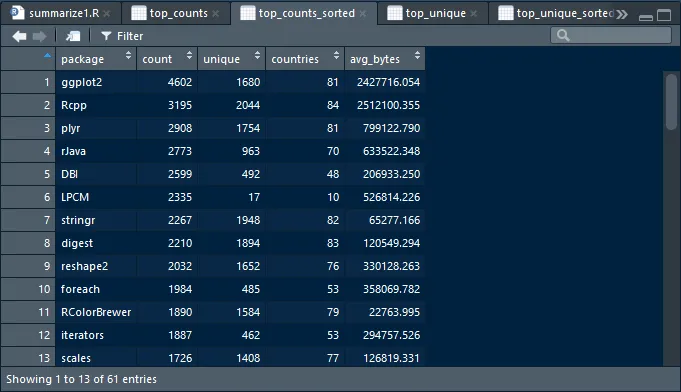Select the digest package cell
This screenshot has height=392, width=681.
tap(96, 243)
